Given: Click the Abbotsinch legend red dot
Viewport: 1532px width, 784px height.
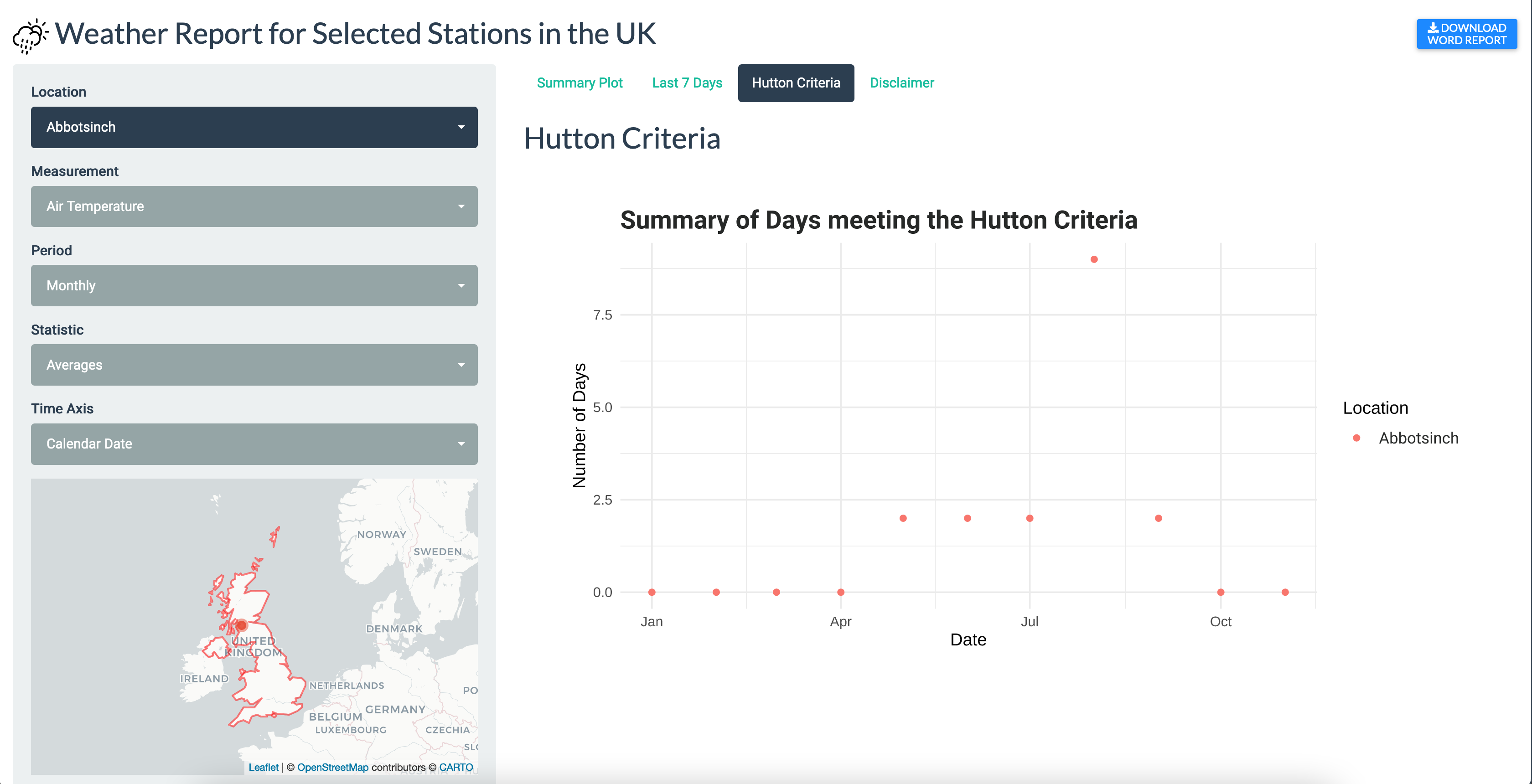Looking at the screenshot, I should 1356,438.
